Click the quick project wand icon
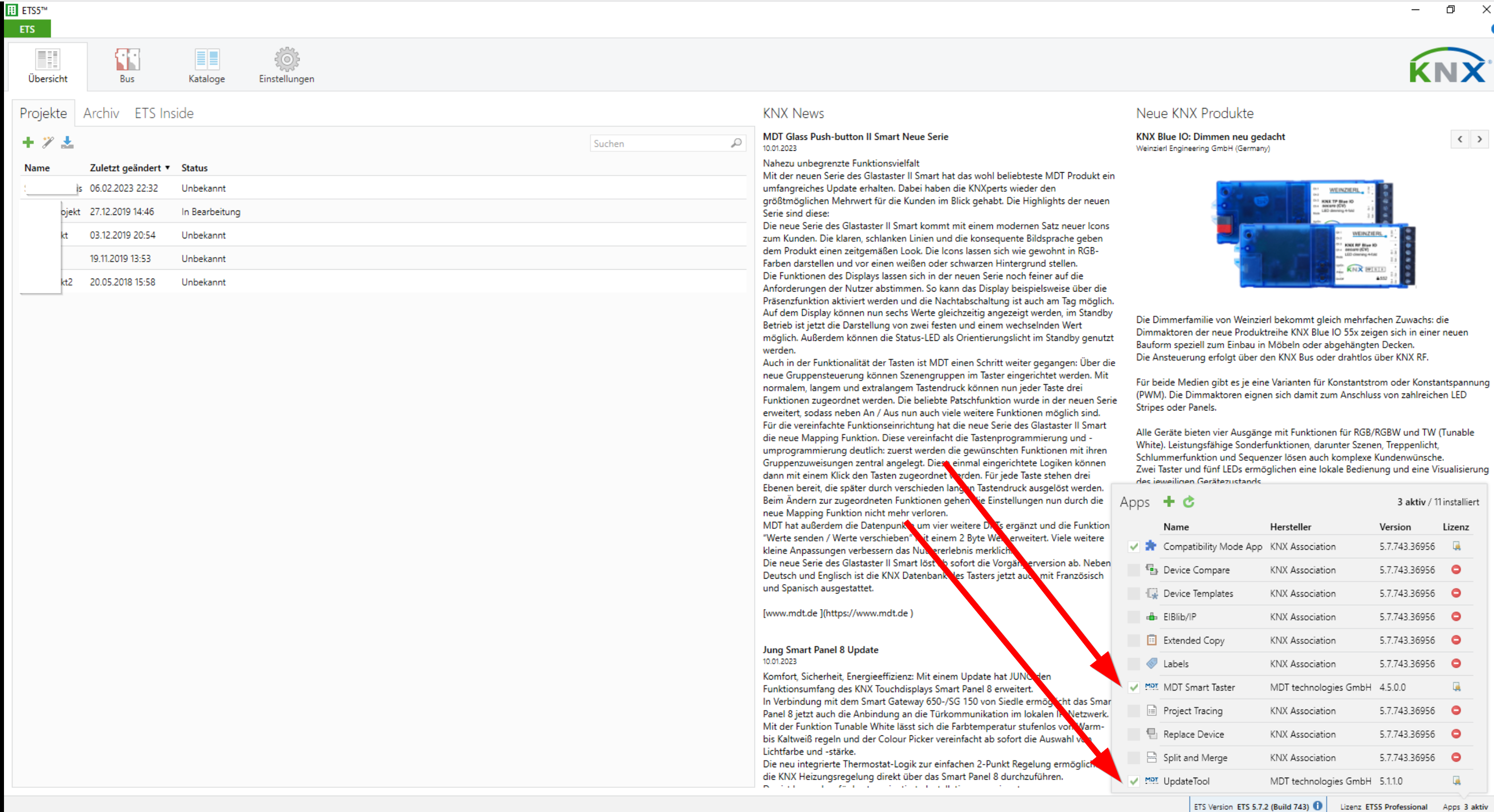The image size is (1494, 812). click(x=48, y=143)
